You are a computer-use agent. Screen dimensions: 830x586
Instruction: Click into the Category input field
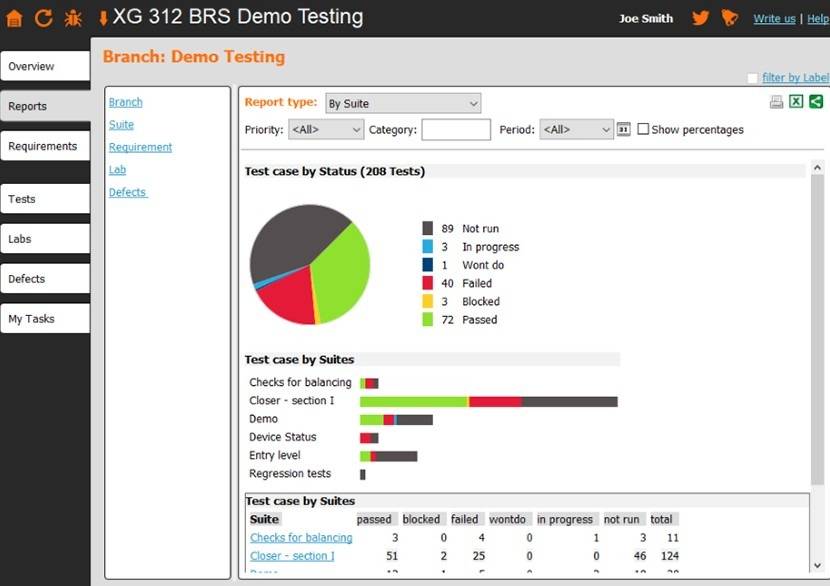pos(456,129)
